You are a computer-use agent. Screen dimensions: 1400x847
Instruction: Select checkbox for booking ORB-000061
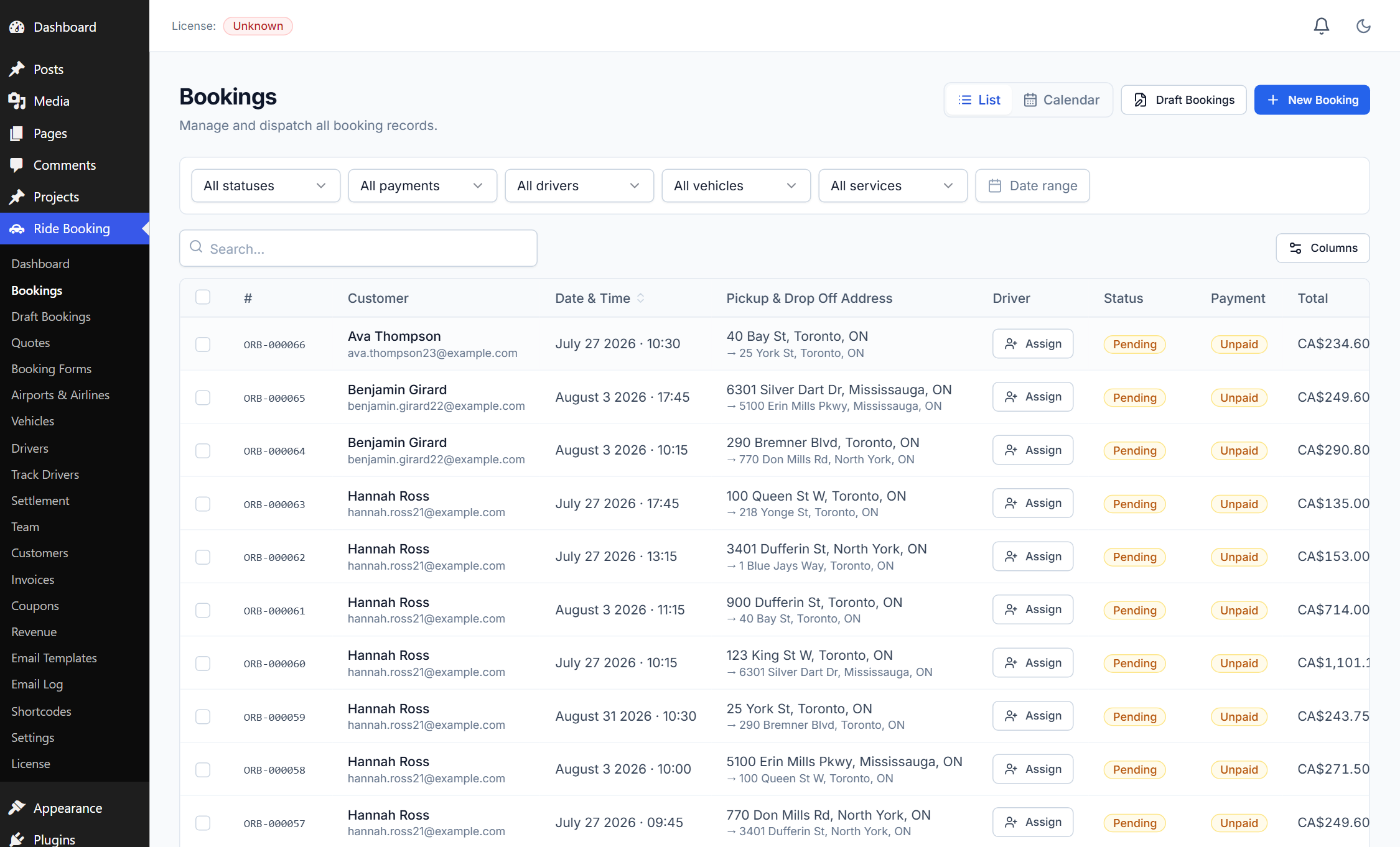pyautogui.click(x=203, y=610)
